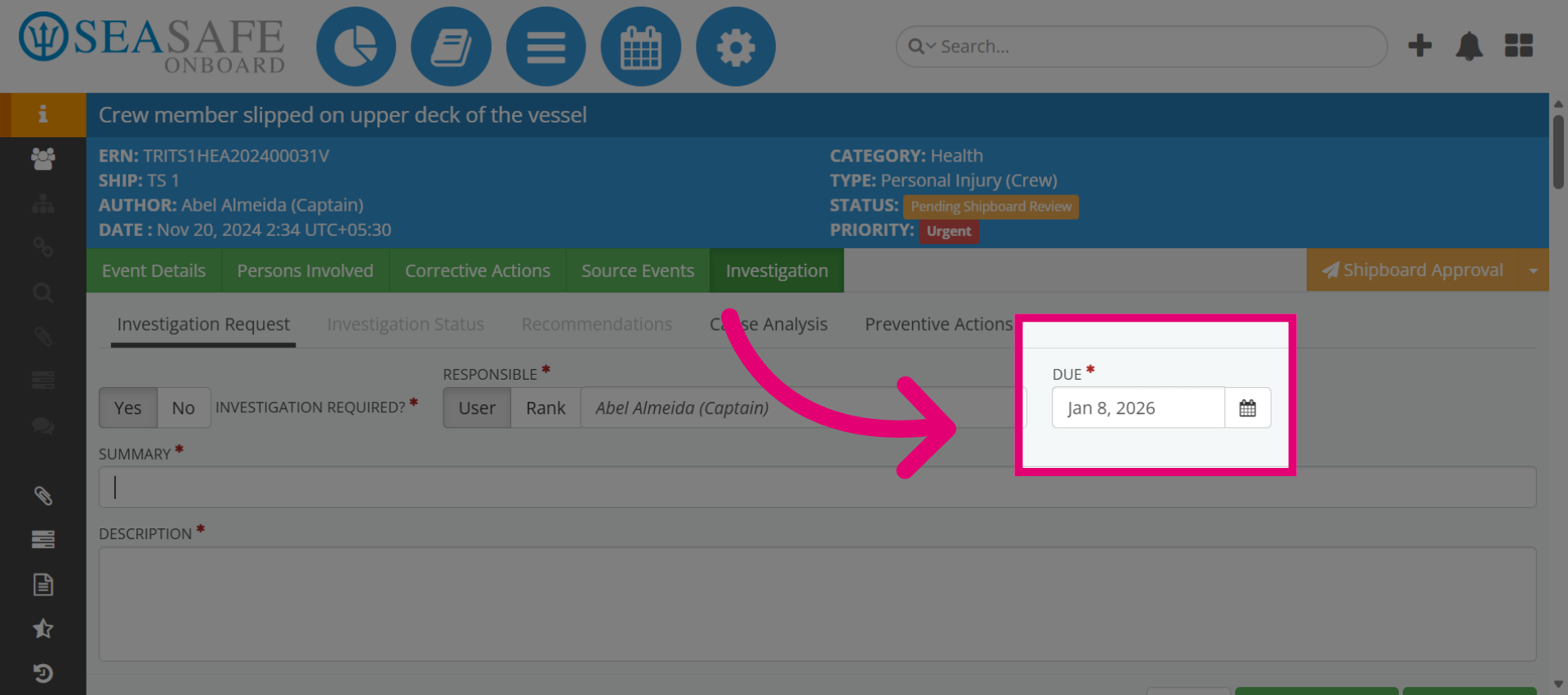The height and width of the screenshot is (695, 1568).
Task: Click the SeaSafe Onboard logo
Action: click(153, 42)
